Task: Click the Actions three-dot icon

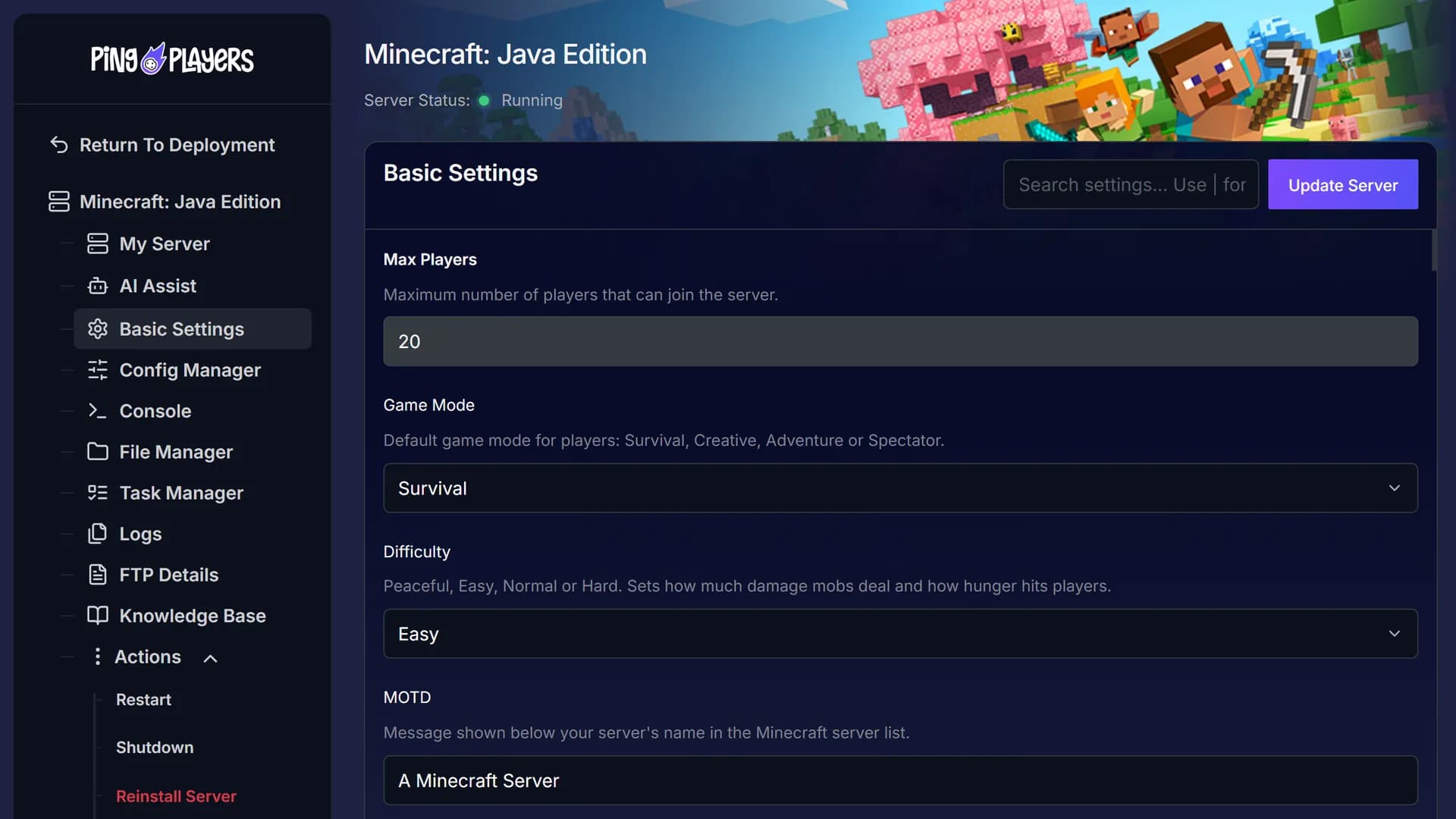Action: (x=97, y=656)
